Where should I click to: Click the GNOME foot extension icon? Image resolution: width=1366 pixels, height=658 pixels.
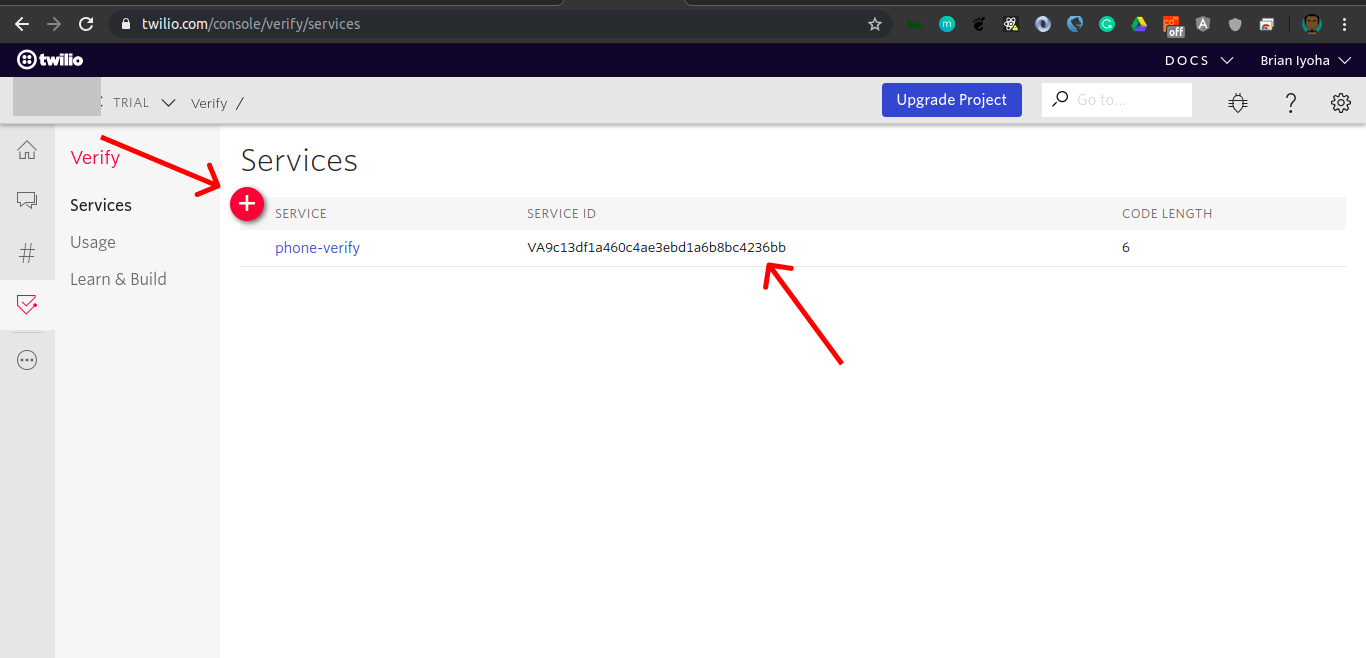tap(979, 24)
